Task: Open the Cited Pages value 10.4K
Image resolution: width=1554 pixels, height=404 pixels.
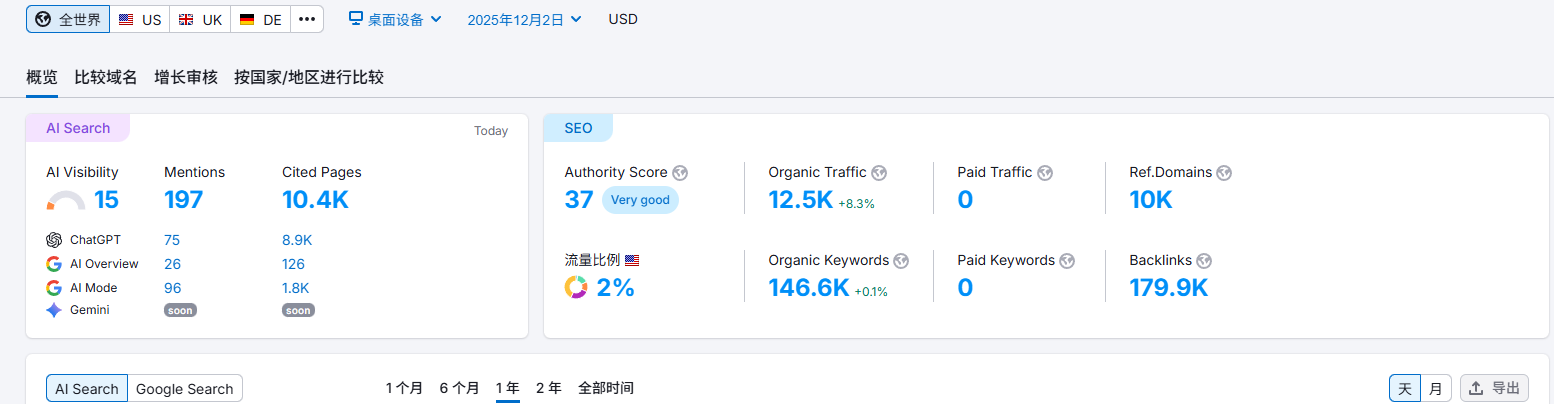Action: (x=315, y=200)
